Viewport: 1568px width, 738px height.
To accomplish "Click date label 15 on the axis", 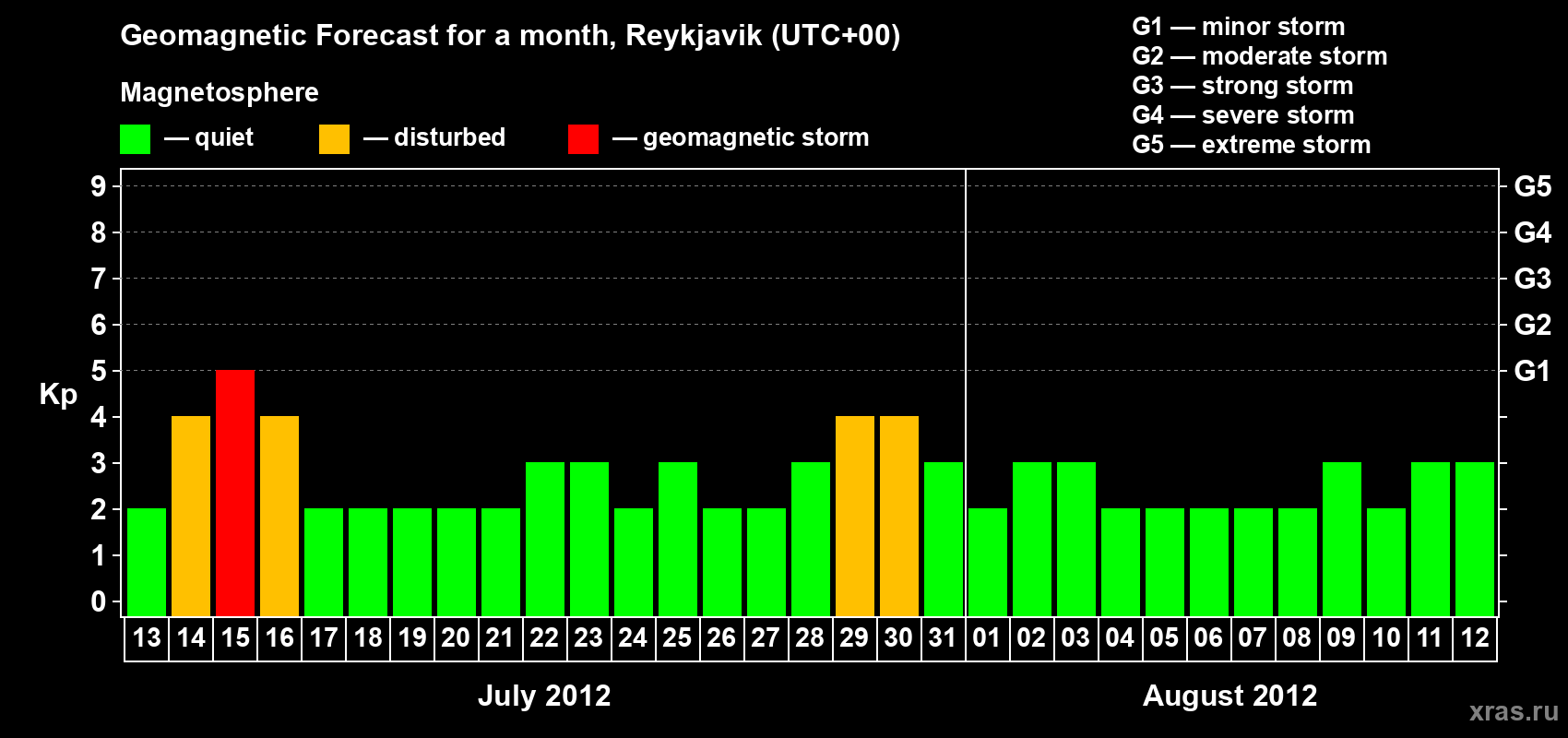I will click(x=235, y=637).
